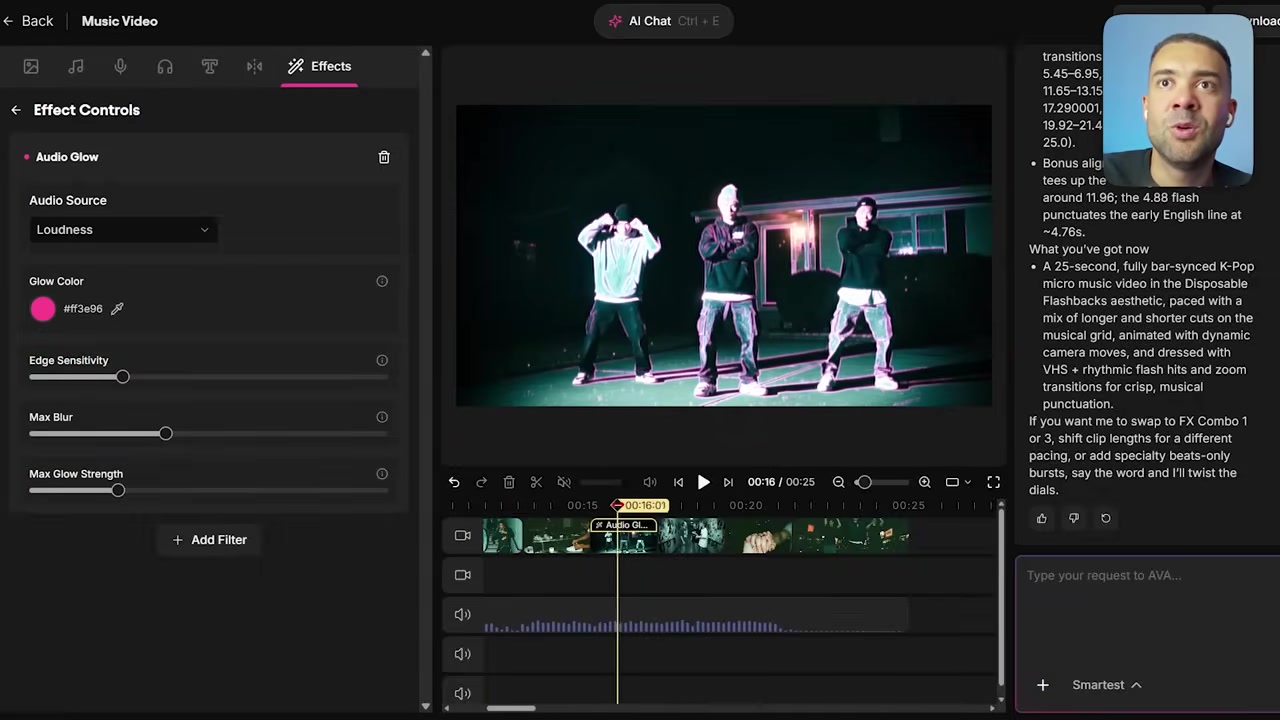Click the first audio track speaker icon

click(463, 615)
